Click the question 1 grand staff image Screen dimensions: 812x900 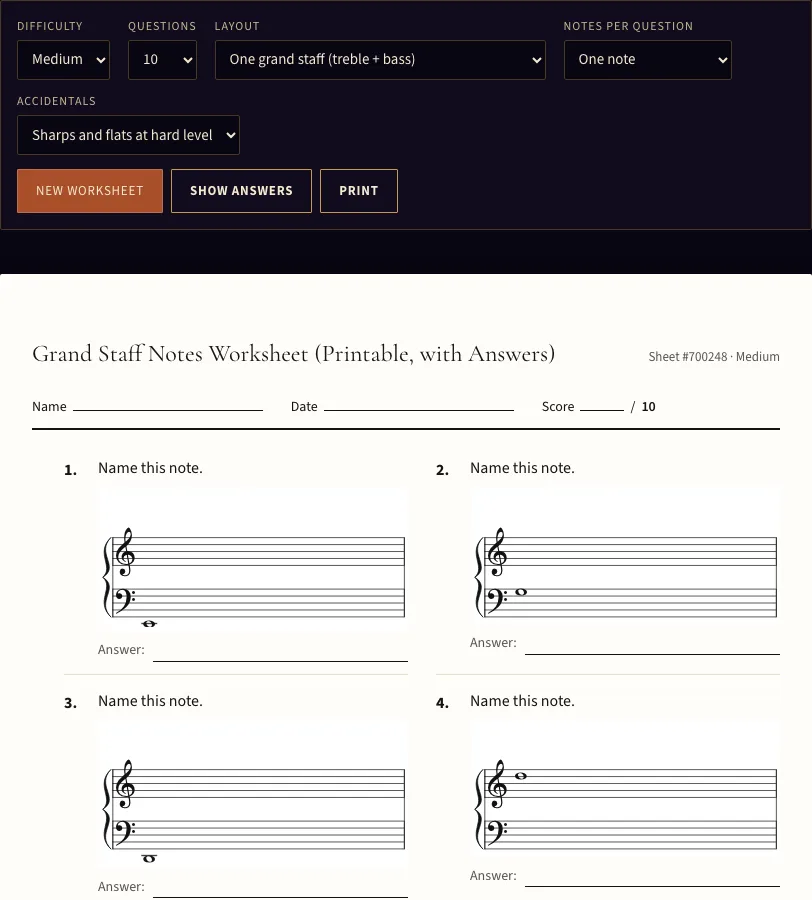click(253, 560)
